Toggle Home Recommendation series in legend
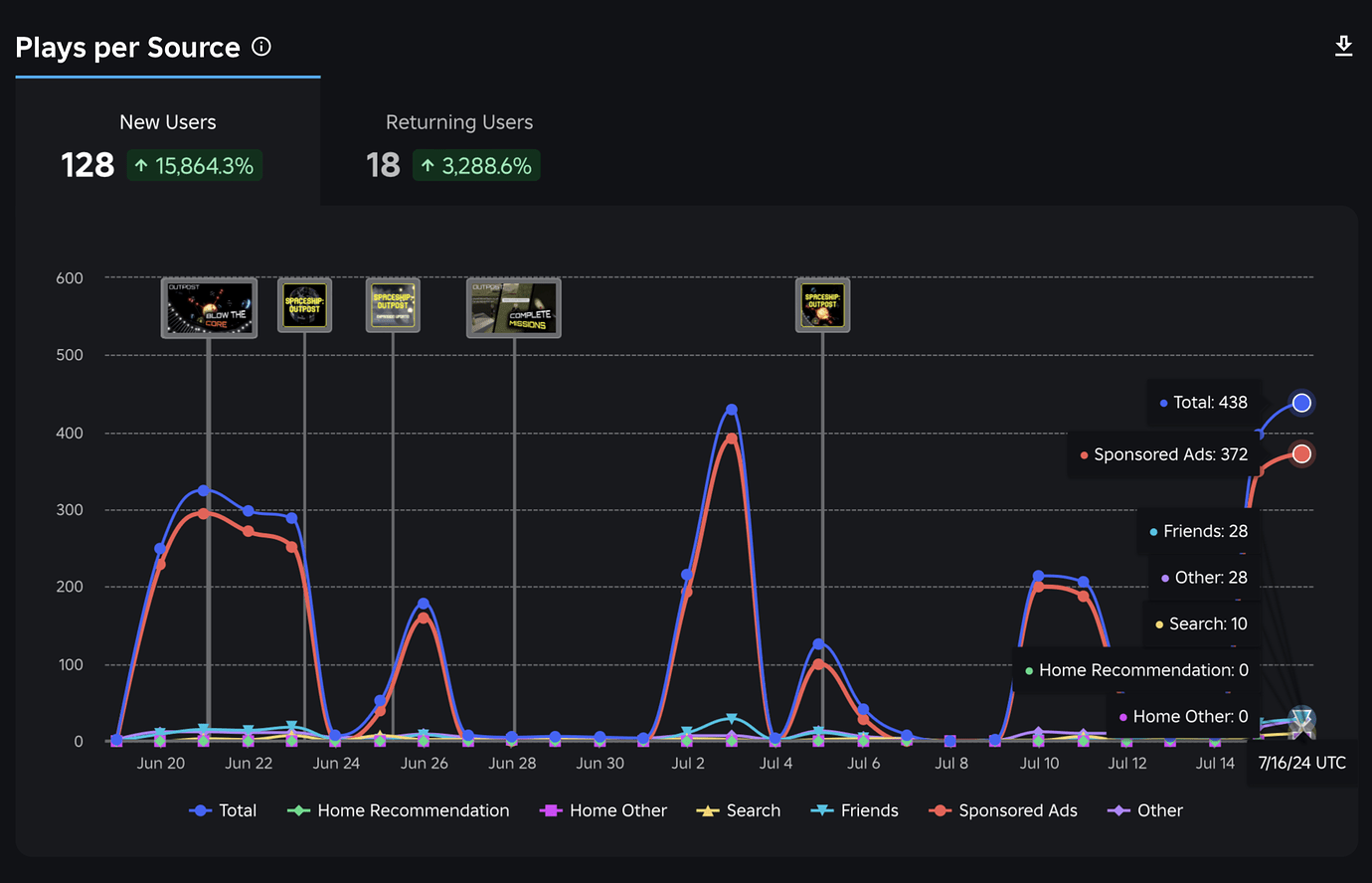The width and height of the screenshot is (1372, 883). (399, 810)
